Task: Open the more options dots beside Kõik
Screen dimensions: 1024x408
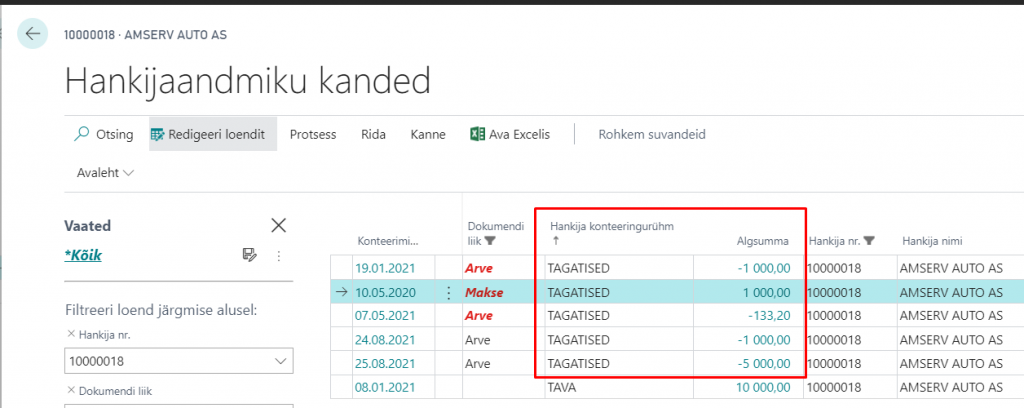Action: pyautogui.click(x=278, y=256)
